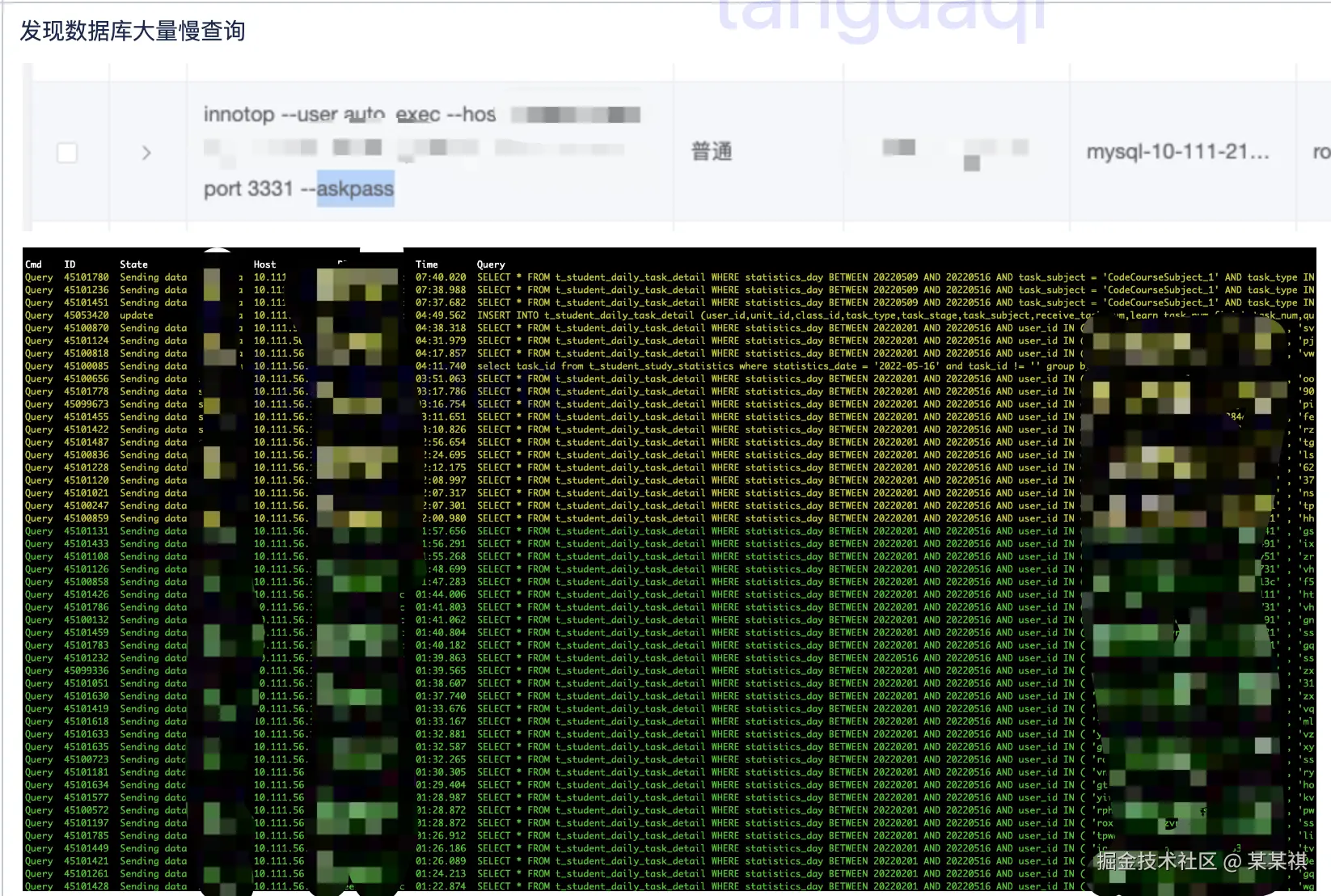
Task: Click the select task_id from t_student_study_statistics query
Action: [781, 366]
